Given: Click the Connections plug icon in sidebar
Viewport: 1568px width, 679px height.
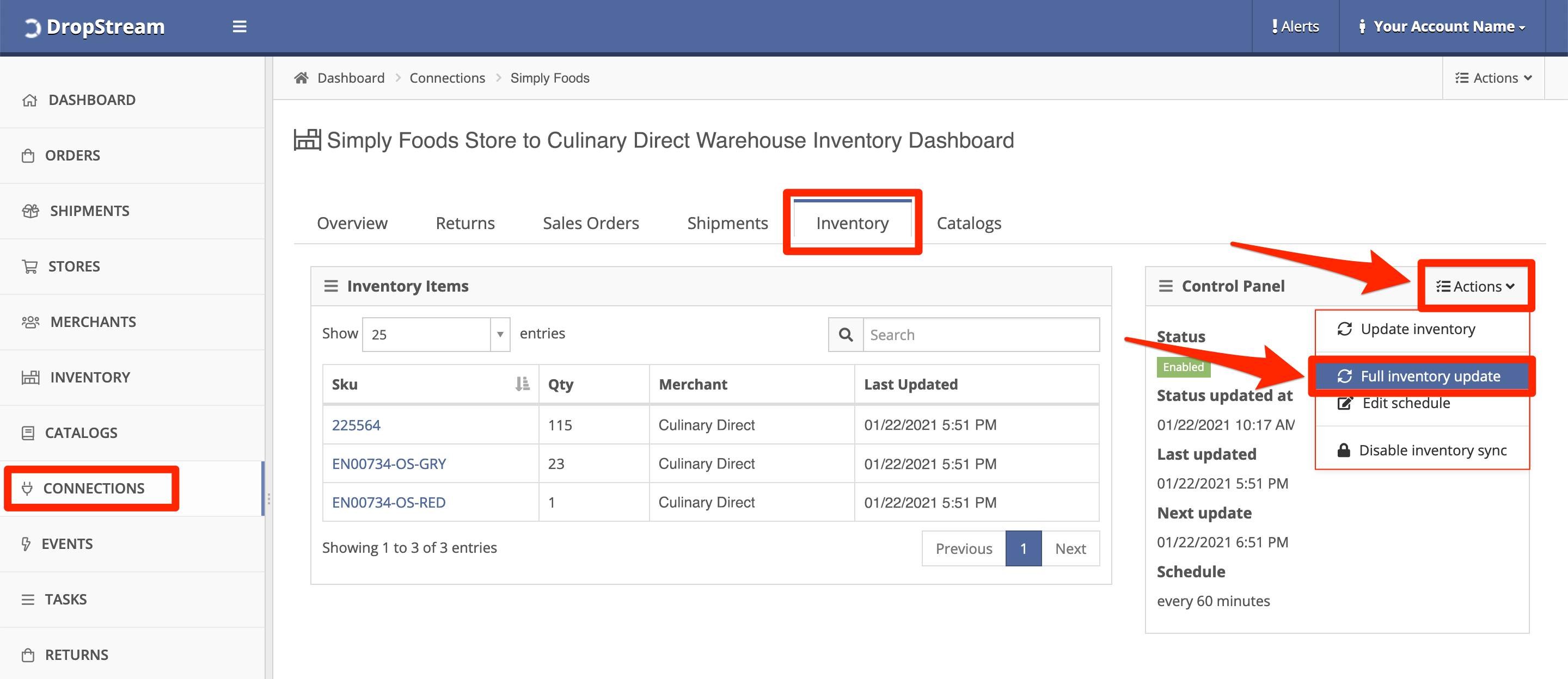Looking at the screenshot, I should coord(27,489).
